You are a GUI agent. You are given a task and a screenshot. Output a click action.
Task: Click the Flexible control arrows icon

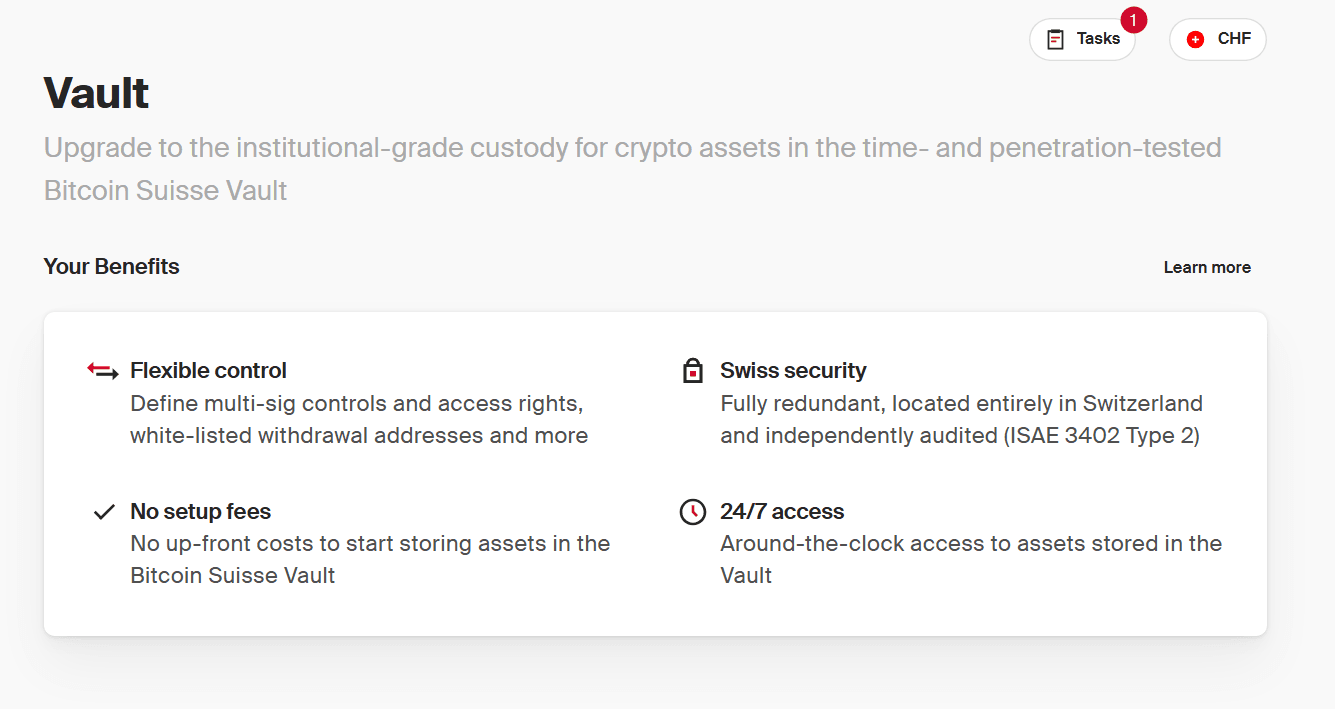[x=103, y=371]
